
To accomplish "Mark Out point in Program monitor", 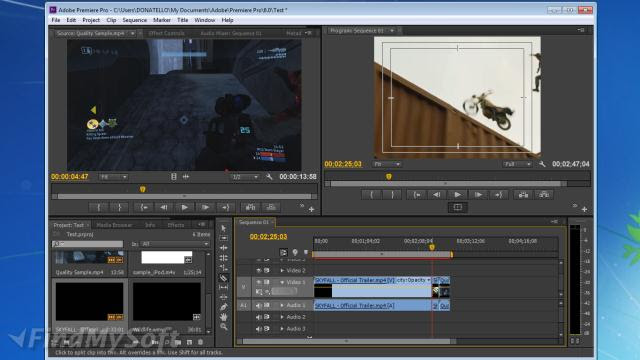I will (x=392, y=195).
